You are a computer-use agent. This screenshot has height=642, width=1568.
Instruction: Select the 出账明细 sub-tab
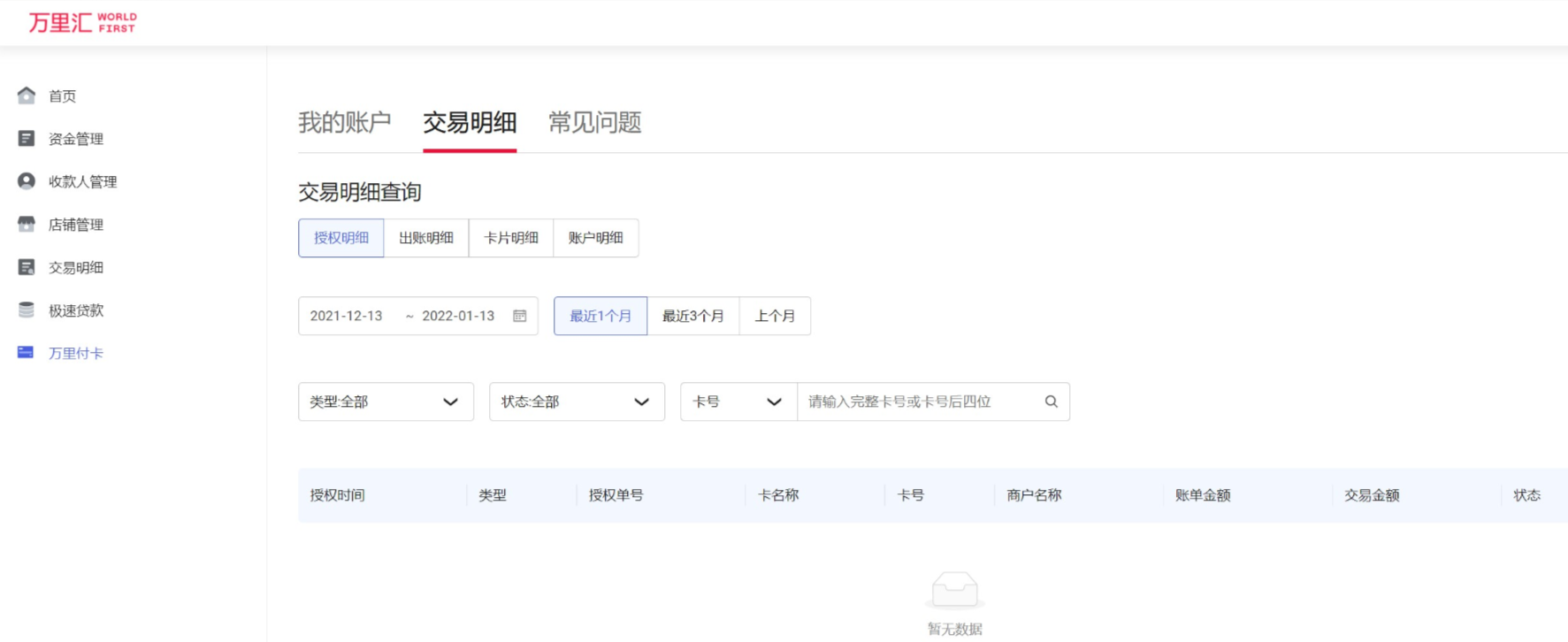pyautogui.click(x=426, y=238)
